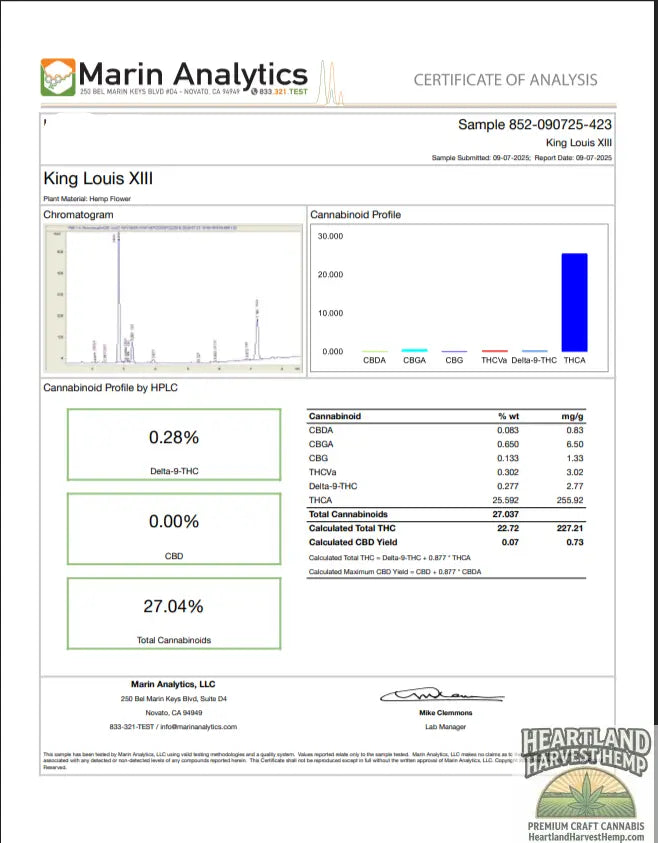Click '250 Bel Marin Keys Blvd, Suite D4'
The image size is (658, 843).
click(x=174, y=699)
